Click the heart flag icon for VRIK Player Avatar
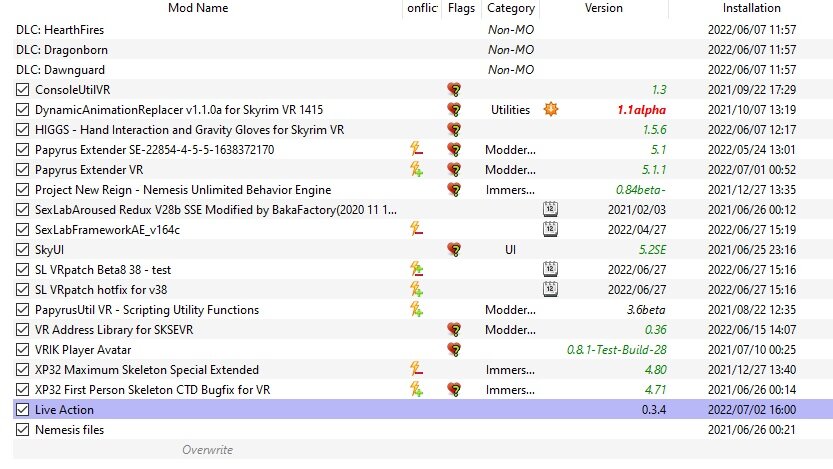833x469 pixels. click(454, 349)
